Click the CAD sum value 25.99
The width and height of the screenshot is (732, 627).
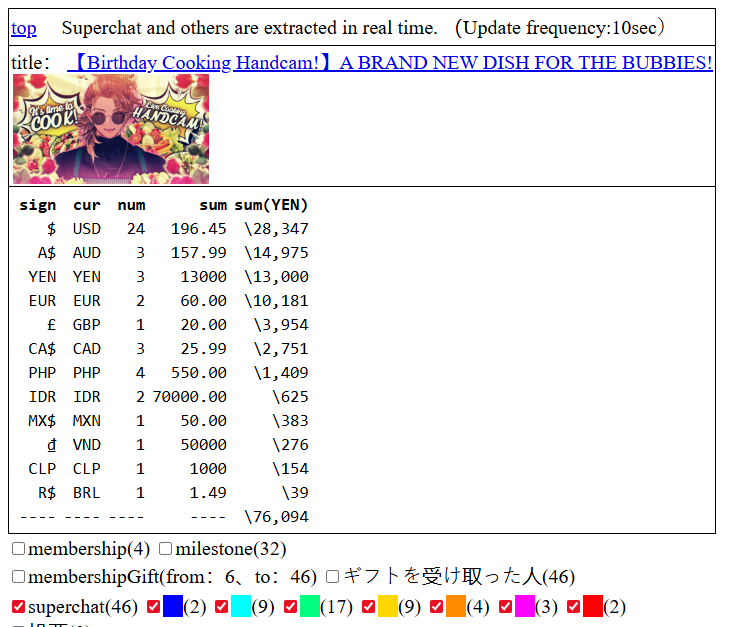pos(204,349)
